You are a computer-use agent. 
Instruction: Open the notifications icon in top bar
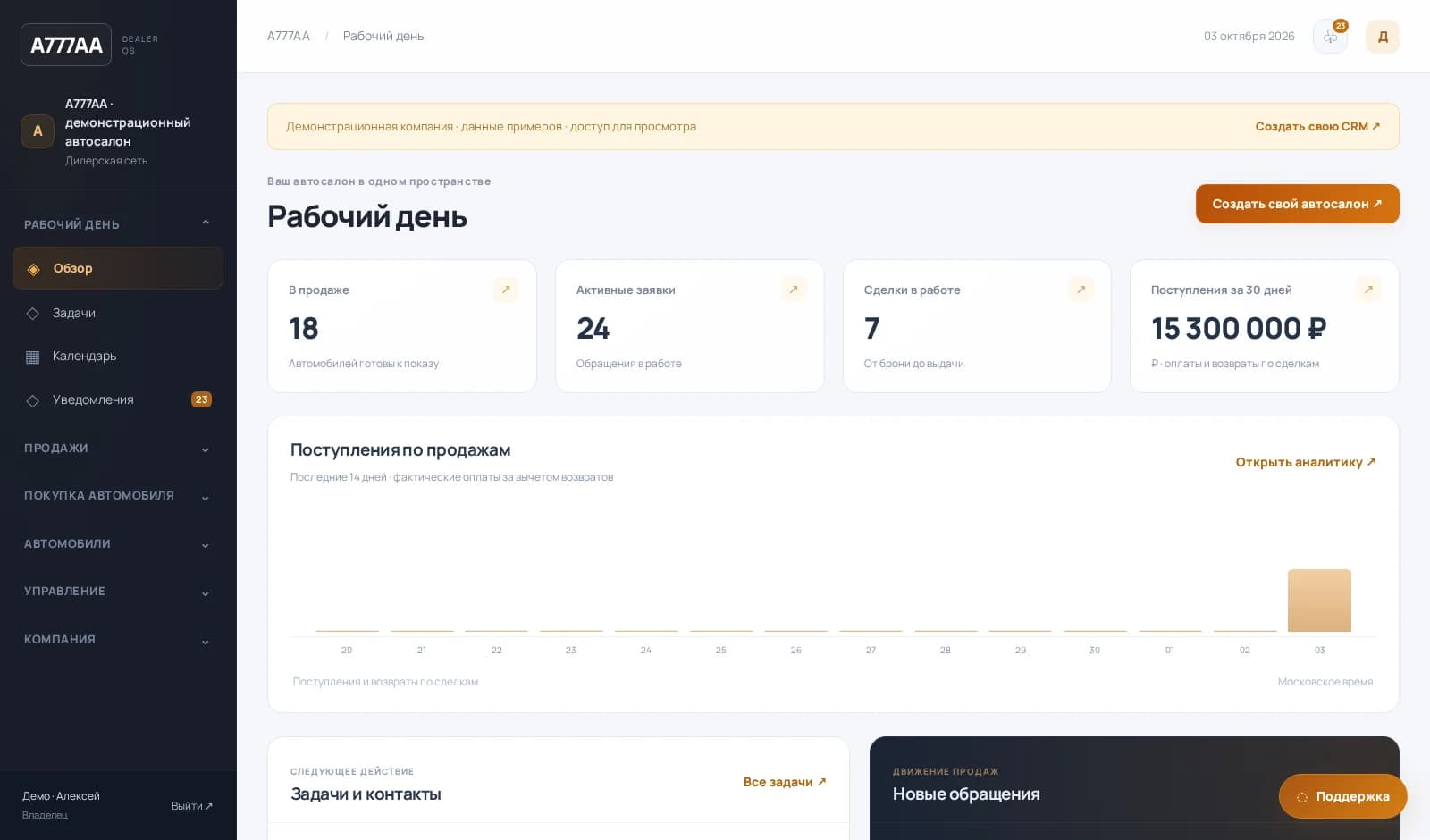[x=1330, y=37]
